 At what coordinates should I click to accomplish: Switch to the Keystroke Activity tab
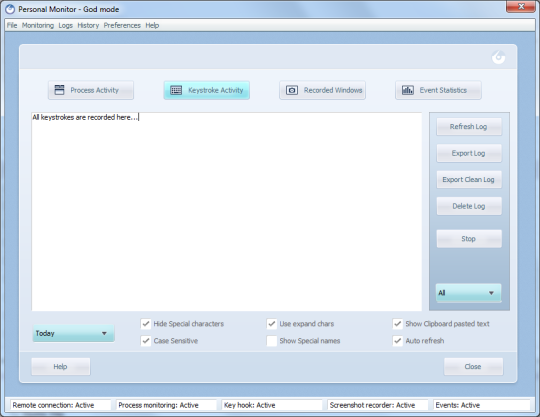tap(207, 90)
